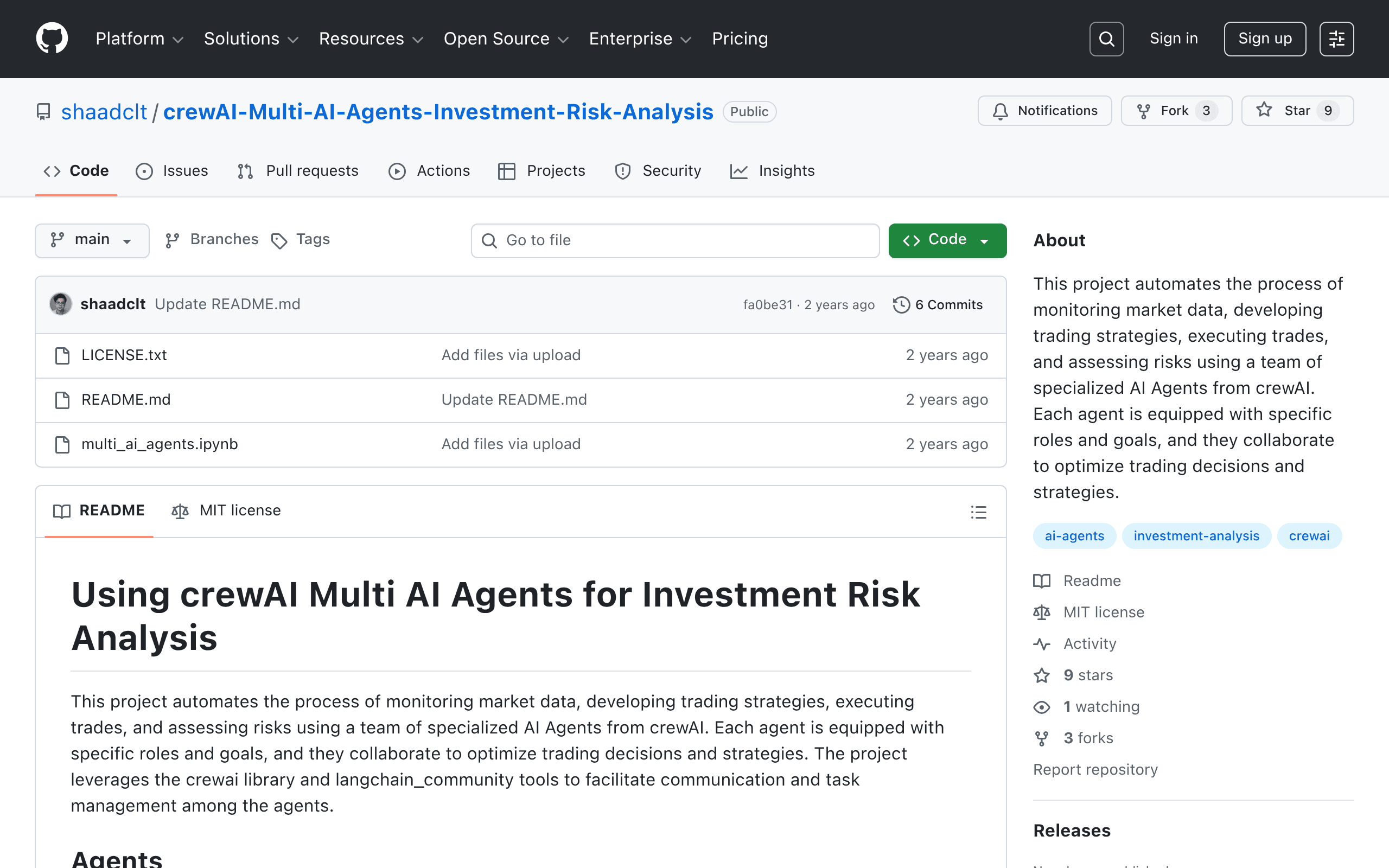Open the appearance settings sliders icon
The height and width of the screenshot is (868, 1389).
coord(1336,39)
